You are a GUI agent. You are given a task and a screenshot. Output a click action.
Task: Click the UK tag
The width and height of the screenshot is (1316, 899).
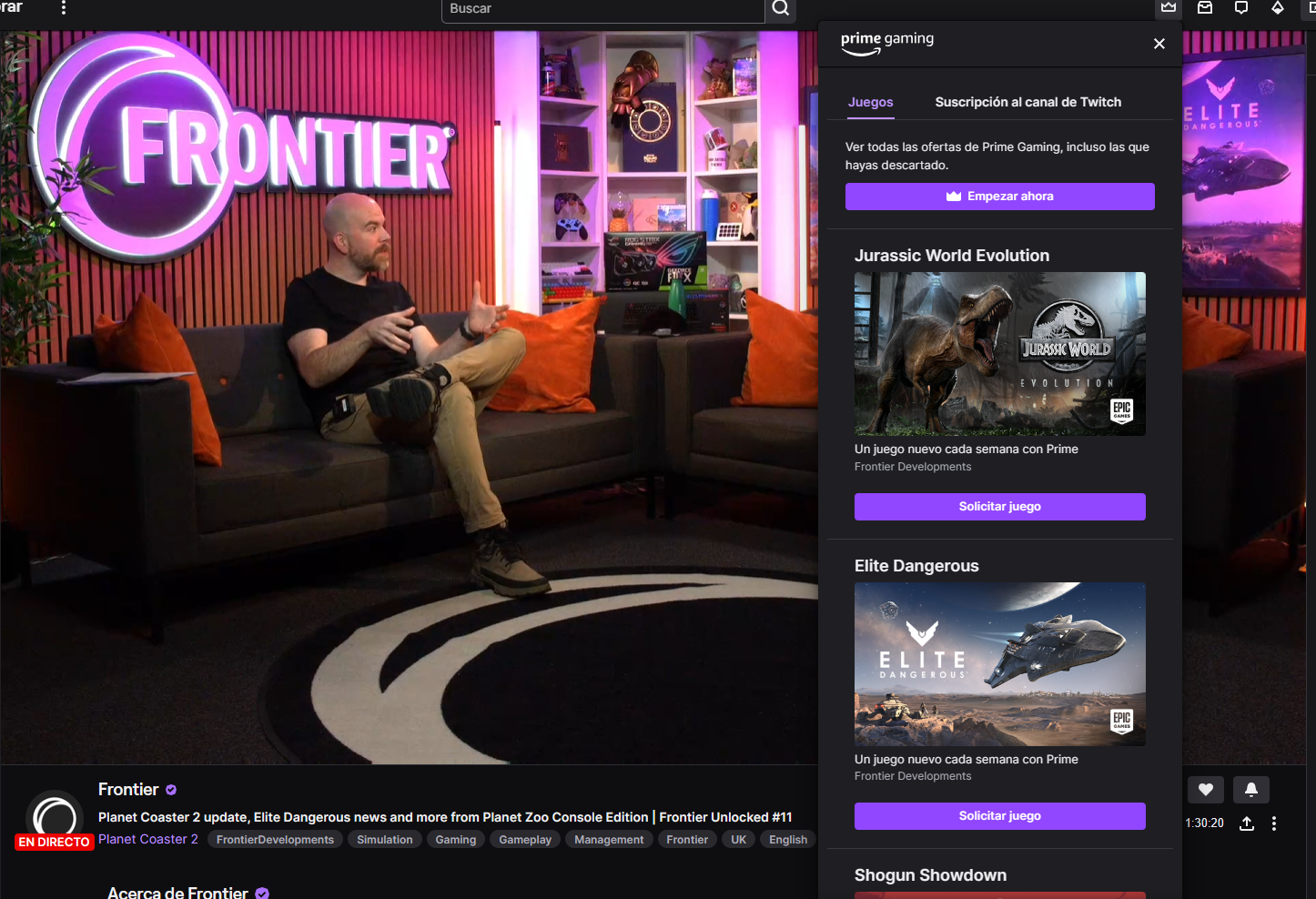pos(739,840)
